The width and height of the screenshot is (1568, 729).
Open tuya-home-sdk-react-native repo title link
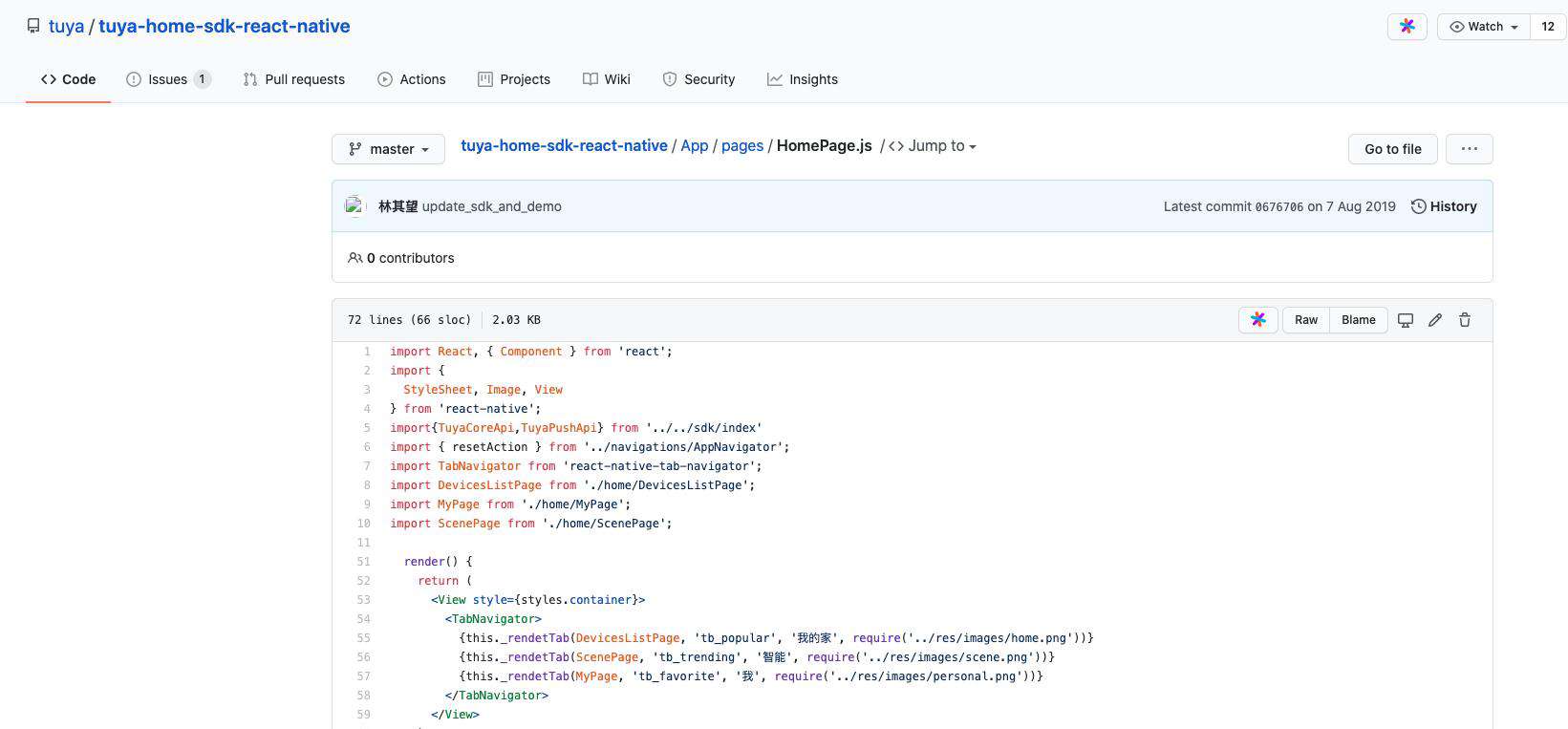coord(225,26)
